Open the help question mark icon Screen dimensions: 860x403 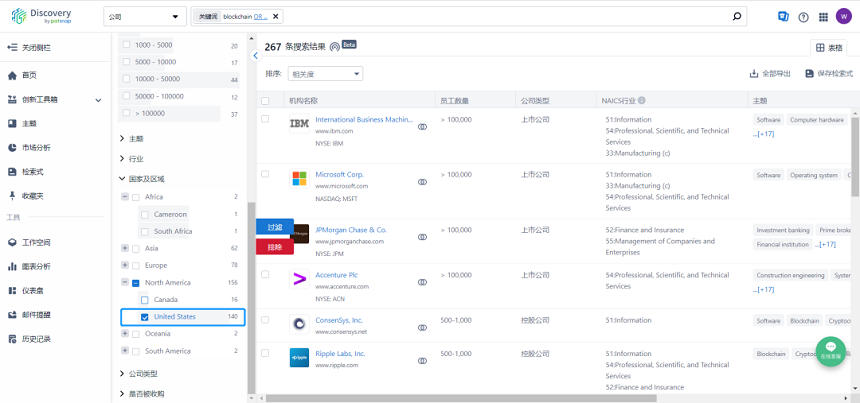click(x=803, y=17)
